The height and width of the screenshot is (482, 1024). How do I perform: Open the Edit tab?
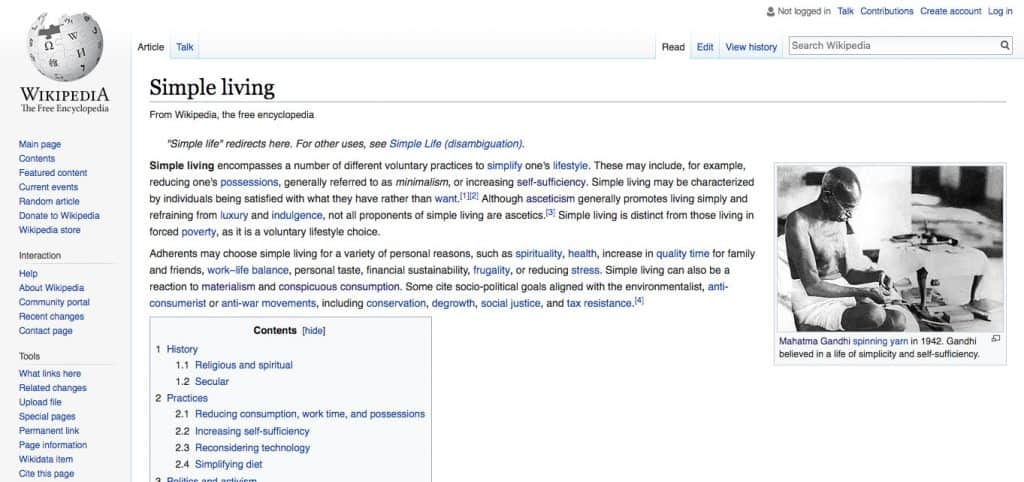(705, 47)
